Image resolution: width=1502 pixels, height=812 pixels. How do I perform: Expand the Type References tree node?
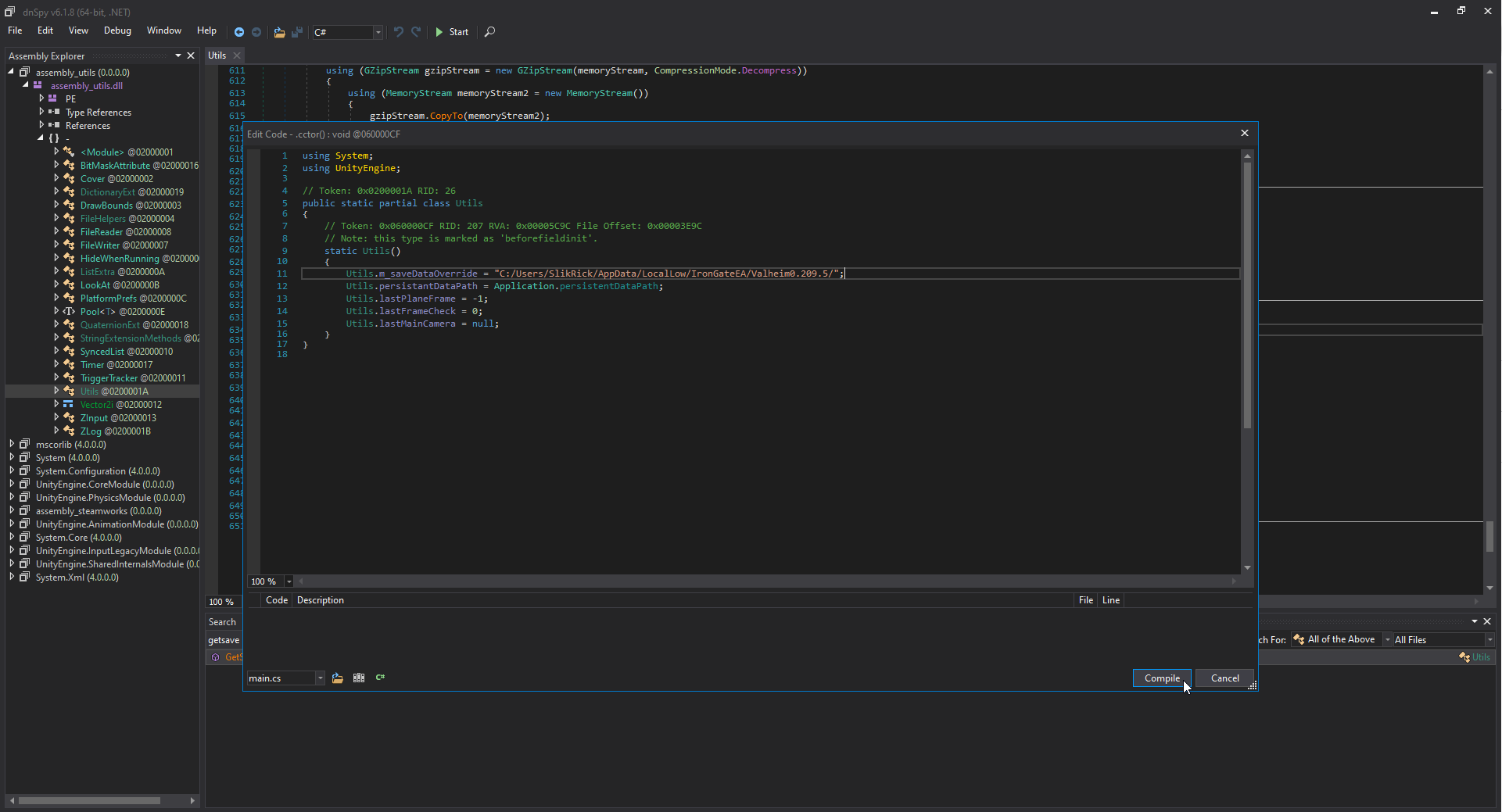coord(41,113)
